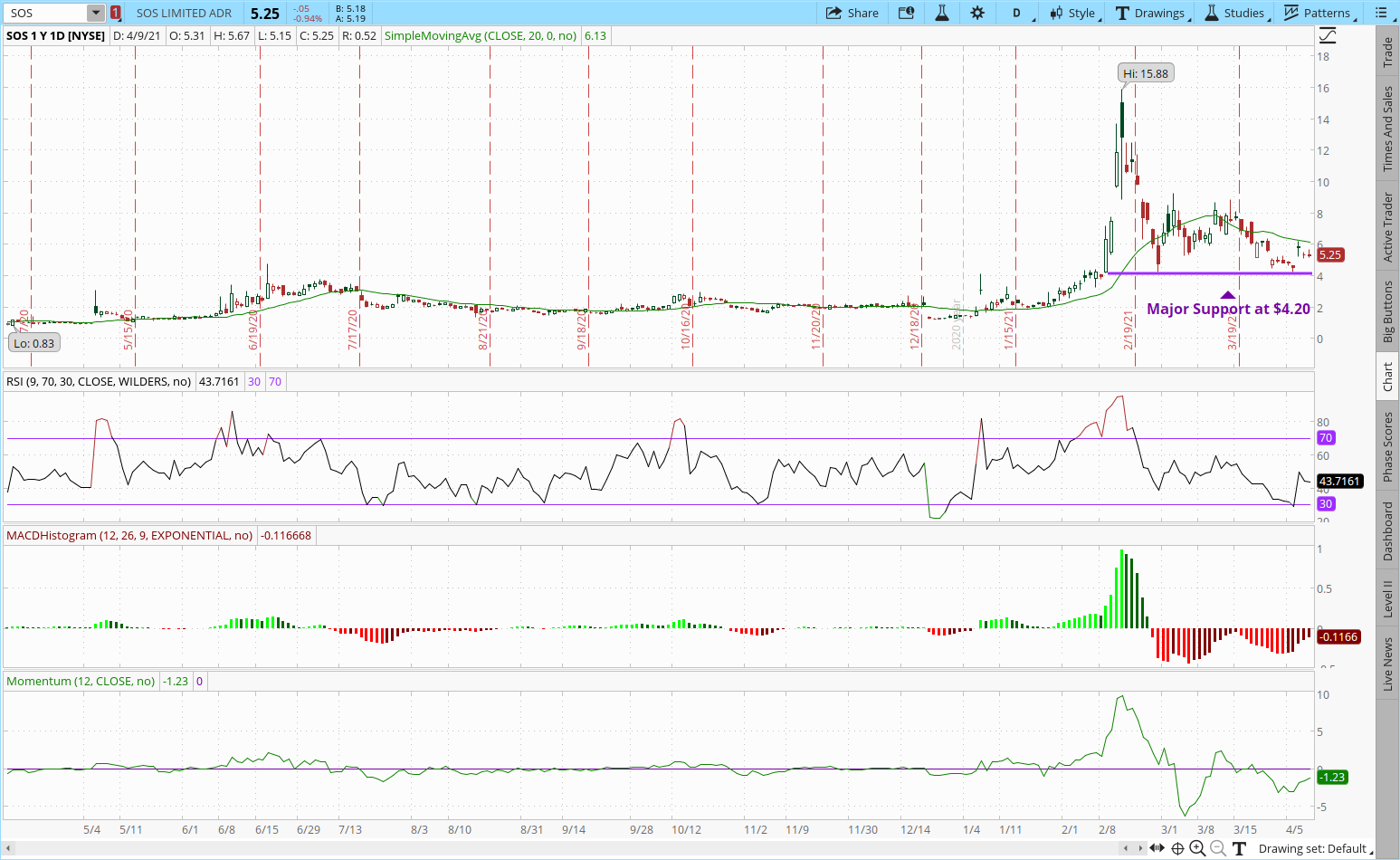Open the D timeframe dropdown
The height and width of the screenshot is (860, 1400).
click(1021, 13)
